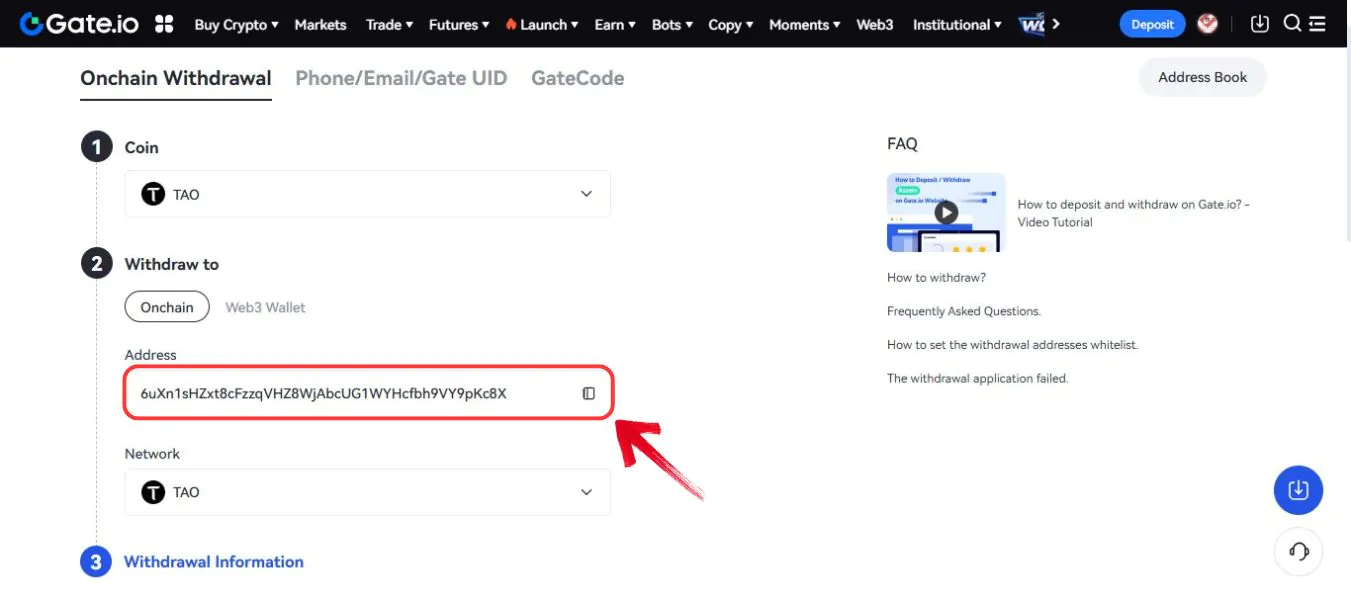Viewport: 1351px width, 591px height.
Task: Play the deposit and withdraw video tutorial thumbnail
Action: (x=946, y=212)
